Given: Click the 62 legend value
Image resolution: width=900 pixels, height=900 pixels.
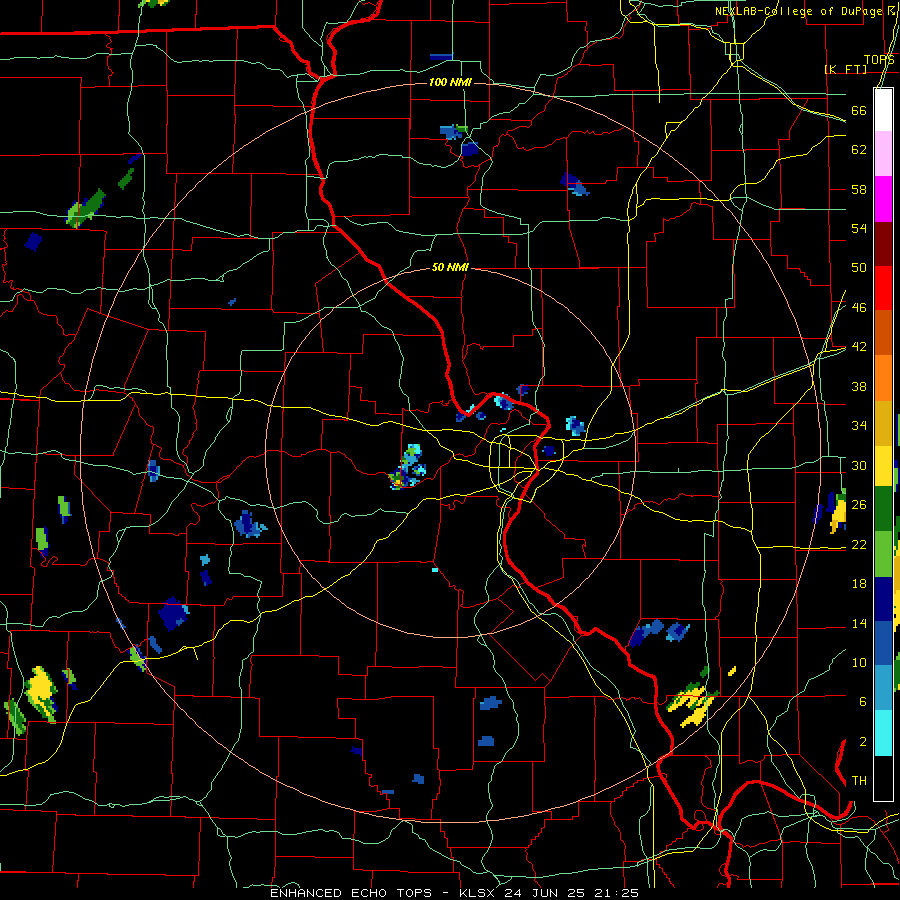Looking at the screenshot, I should (859, 150).
